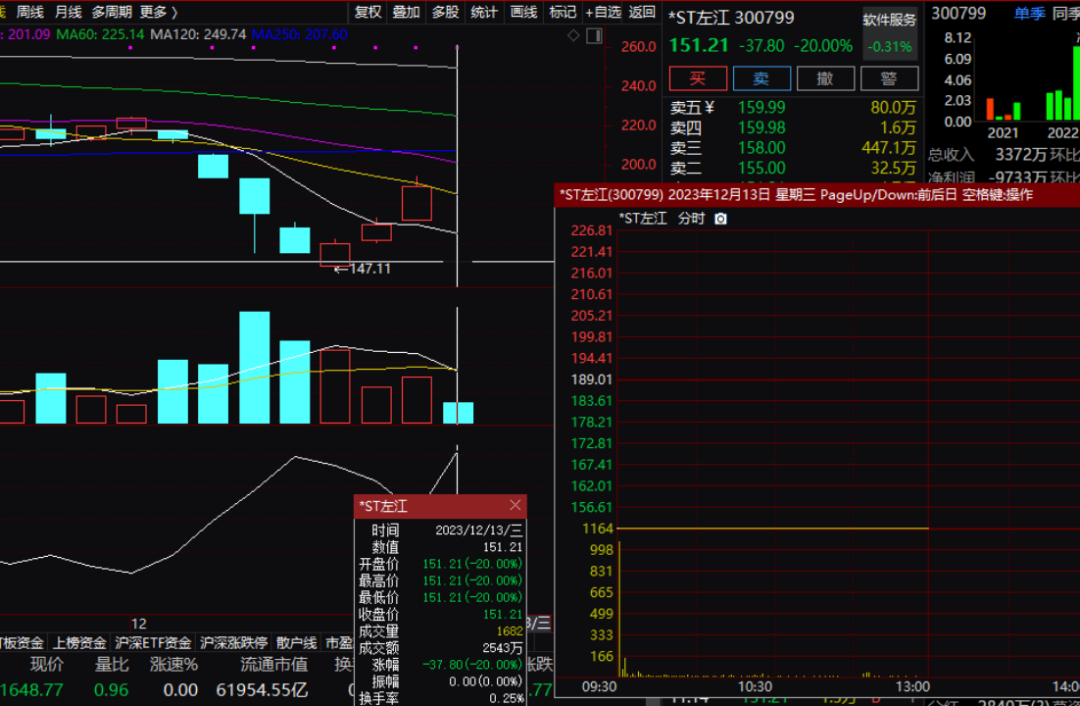Click the 151.21 current price in quote panel
The height and width of the screenshot is (706, 1080).
pyautogui.click(x=698, y=45)
